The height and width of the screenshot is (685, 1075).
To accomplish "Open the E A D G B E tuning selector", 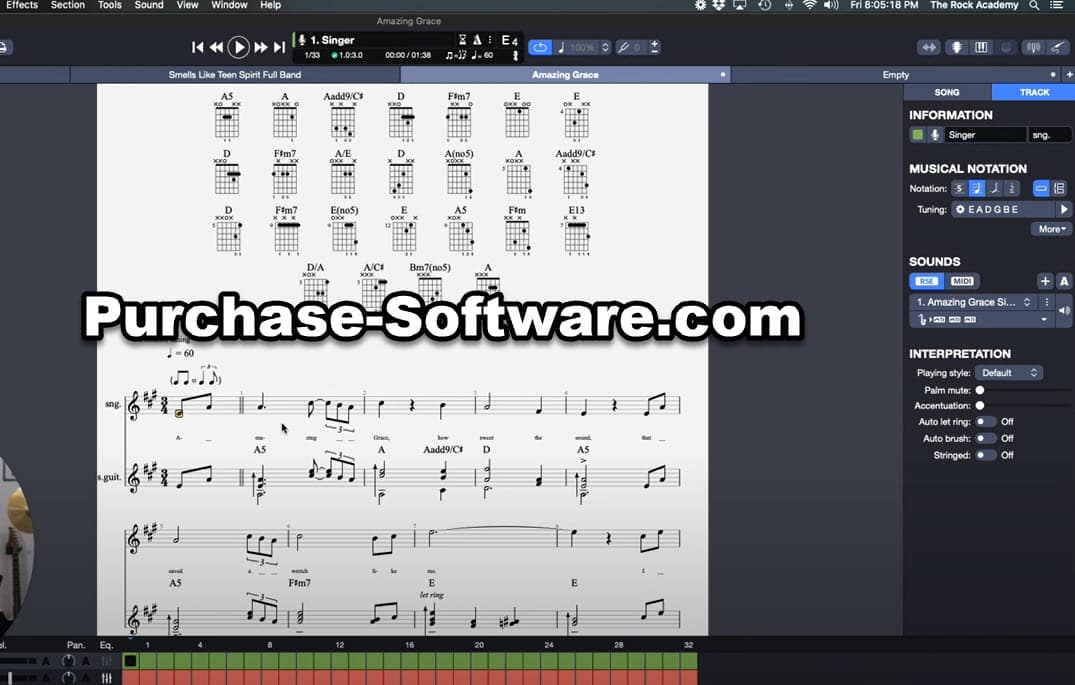I will (1002, 210).
